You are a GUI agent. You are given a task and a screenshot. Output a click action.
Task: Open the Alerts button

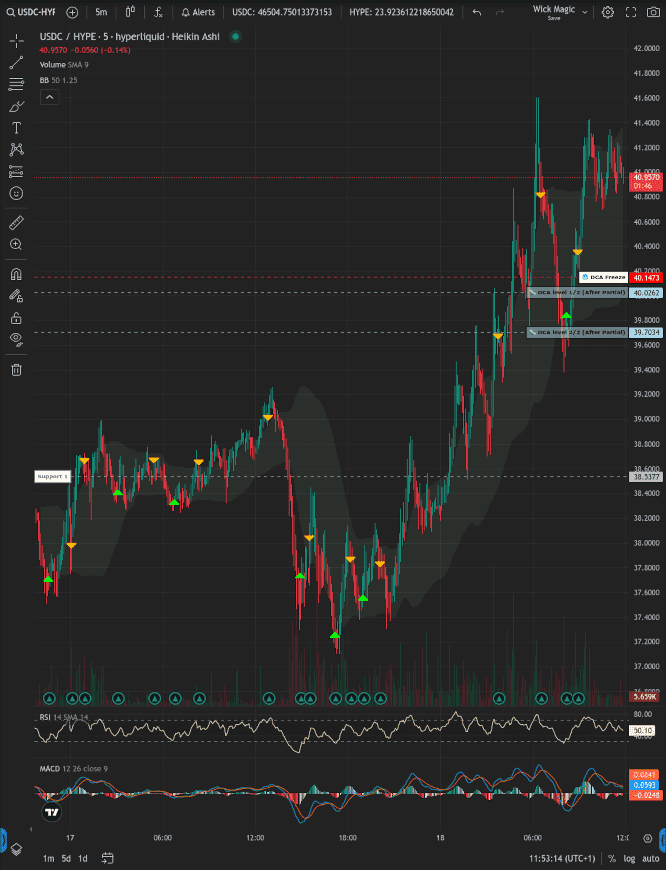pyautogui.click(x=197, y=12)
